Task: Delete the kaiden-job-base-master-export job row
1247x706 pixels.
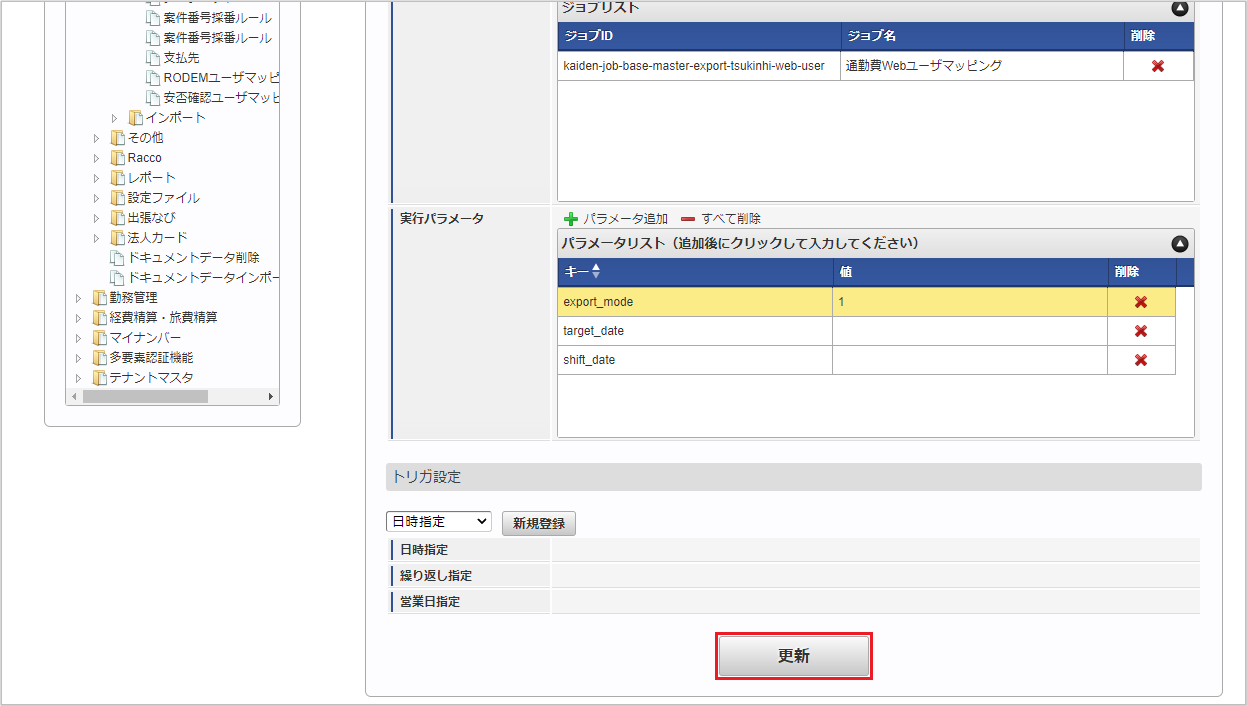Action: tap(1157, 66)
